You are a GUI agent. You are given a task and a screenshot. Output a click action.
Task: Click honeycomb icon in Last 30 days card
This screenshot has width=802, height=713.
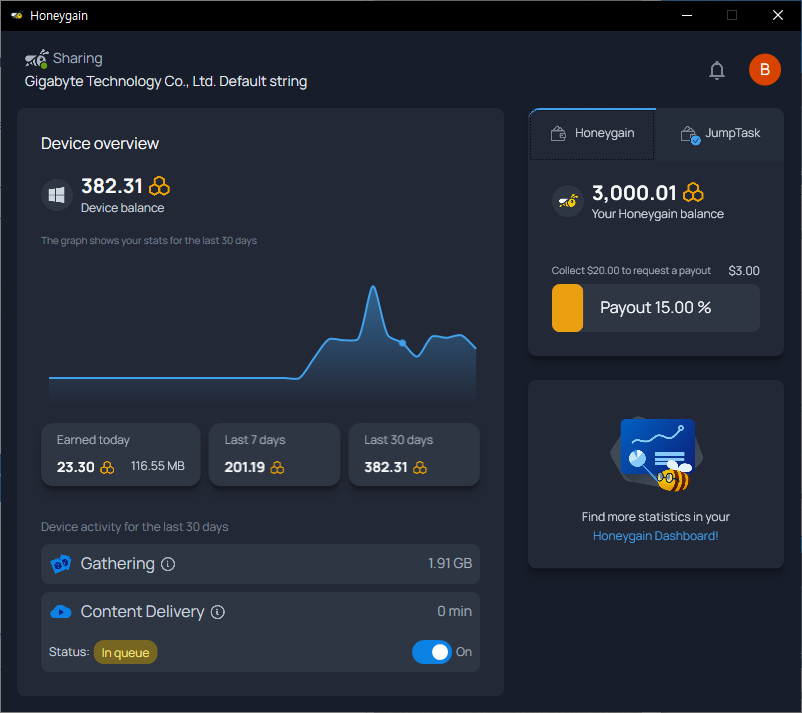point(419,467)
